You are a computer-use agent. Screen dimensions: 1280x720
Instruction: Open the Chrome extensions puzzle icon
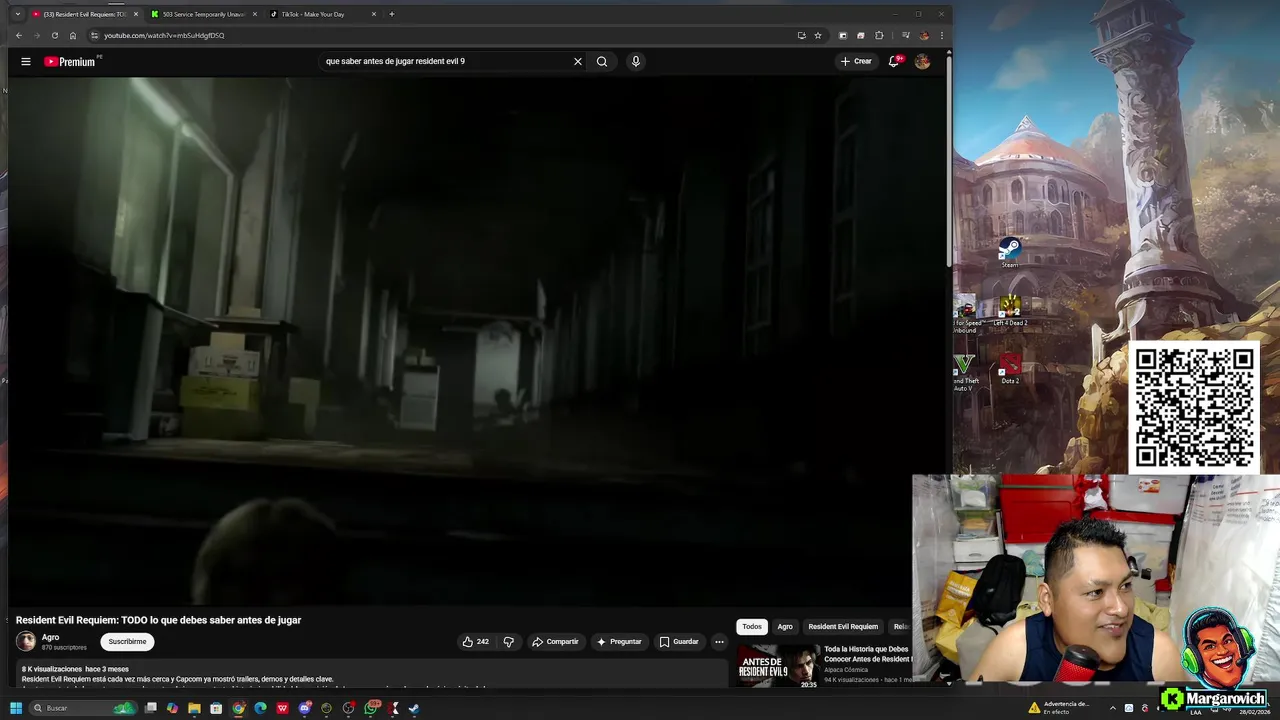[x=879, y=35]
